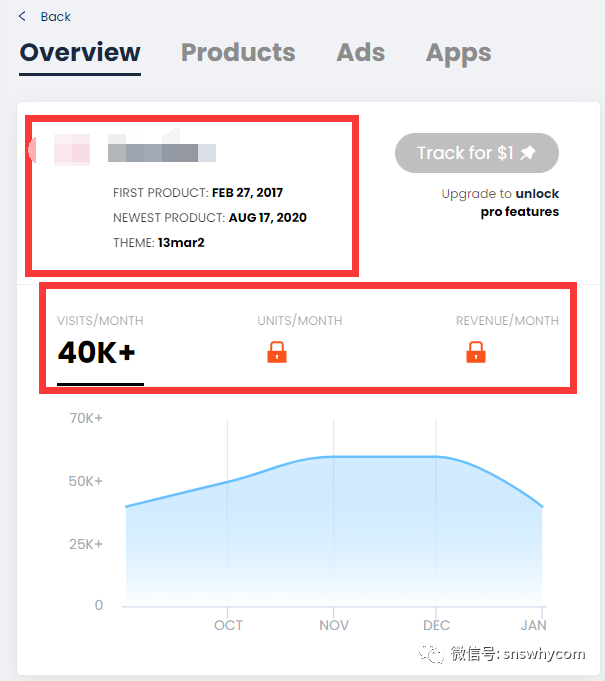The image size is (605, 681).
Task: Select the Revenue/Month metric label
Action: pyautogui.click(x=507, y=321)
